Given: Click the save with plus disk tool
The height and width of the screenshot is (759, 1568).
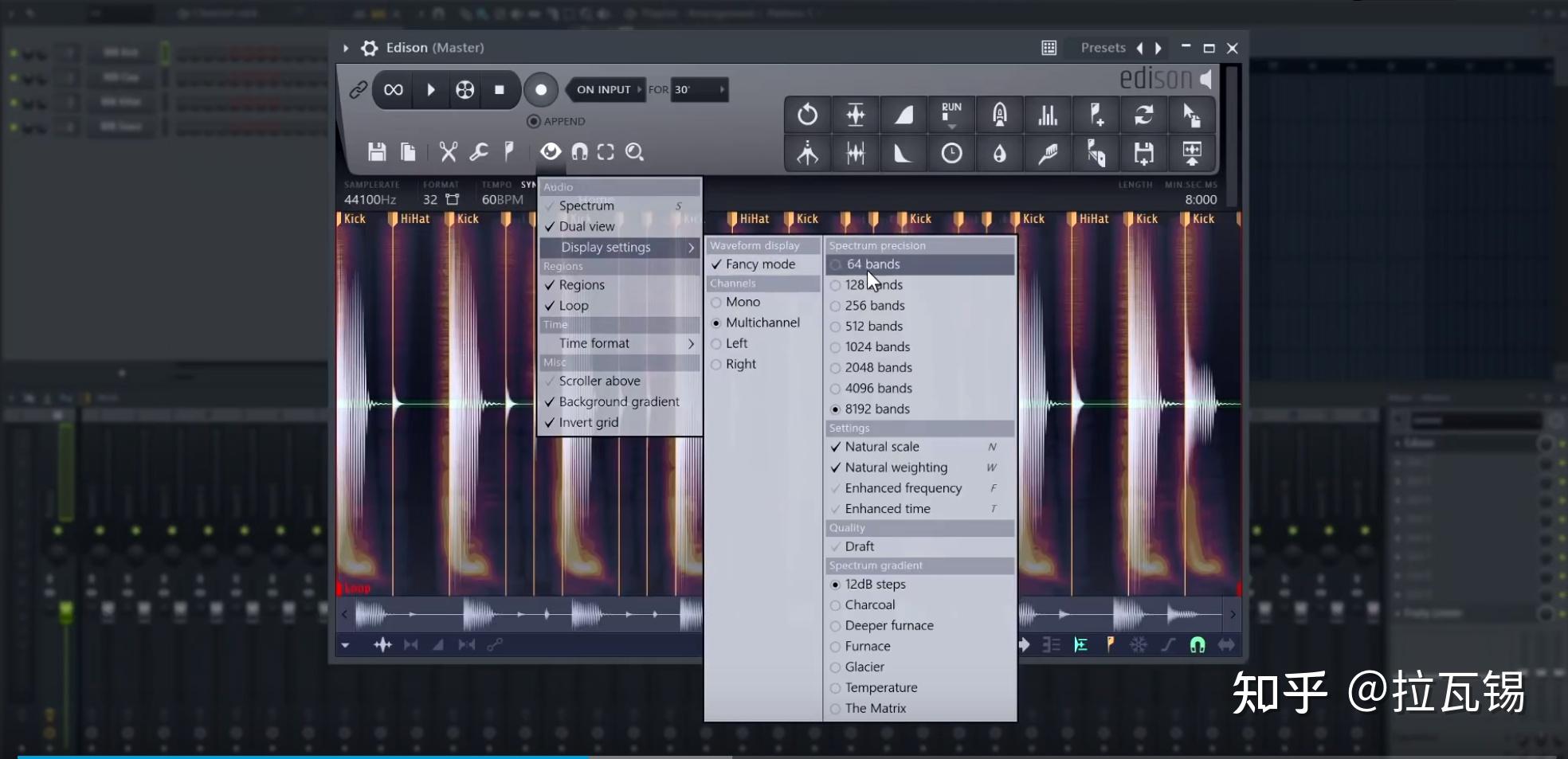Looking at the screenshot, I should (x=1143, y=153).
